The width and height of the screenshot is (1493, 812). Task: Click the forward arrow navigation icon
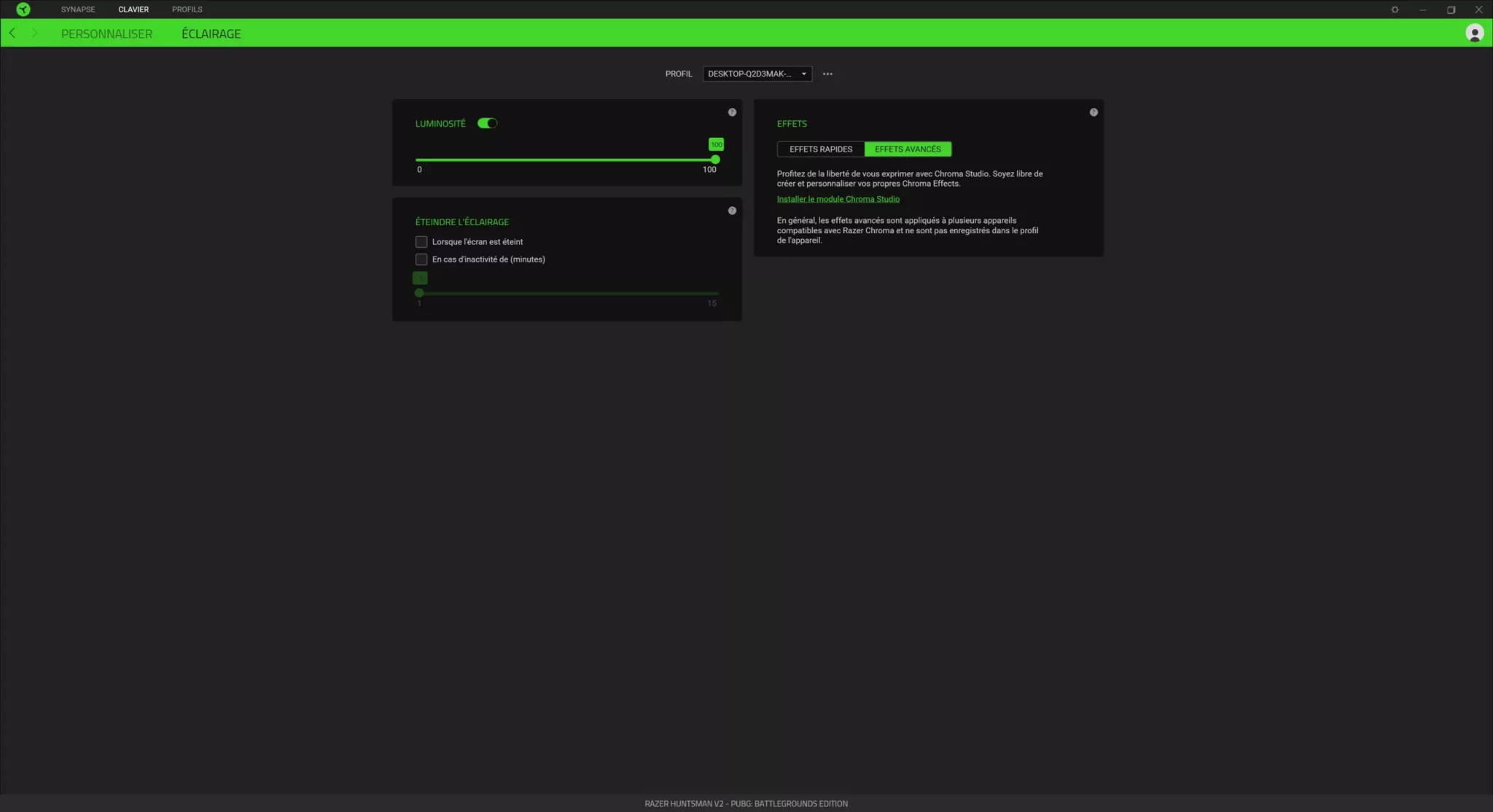tap(34, 33)
